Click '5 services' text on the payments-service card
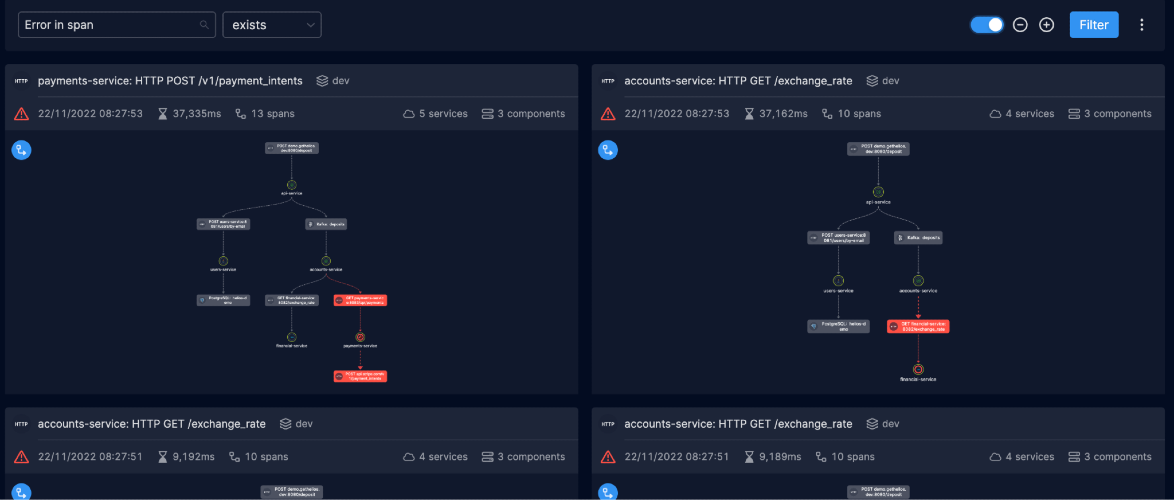 click(x=443, y=114)
